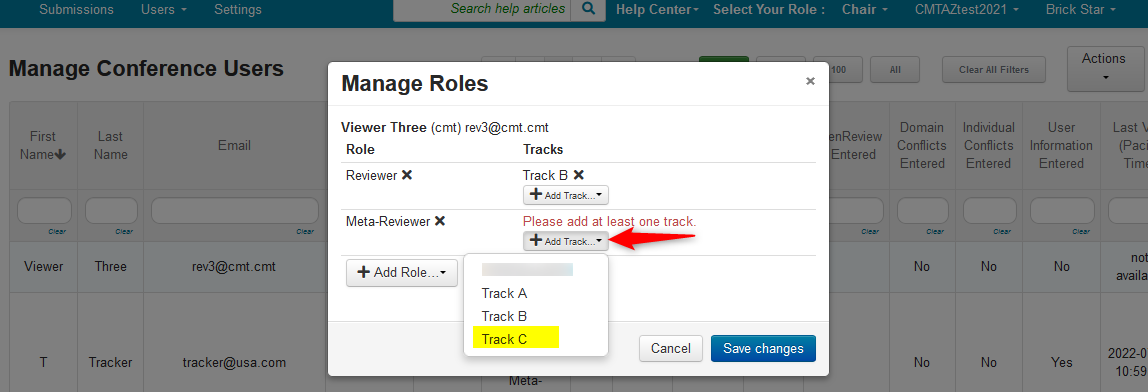1148x392 pixels.
Task: Remove the Reviewer role with its X icon
Action: [x=407, y=175]
